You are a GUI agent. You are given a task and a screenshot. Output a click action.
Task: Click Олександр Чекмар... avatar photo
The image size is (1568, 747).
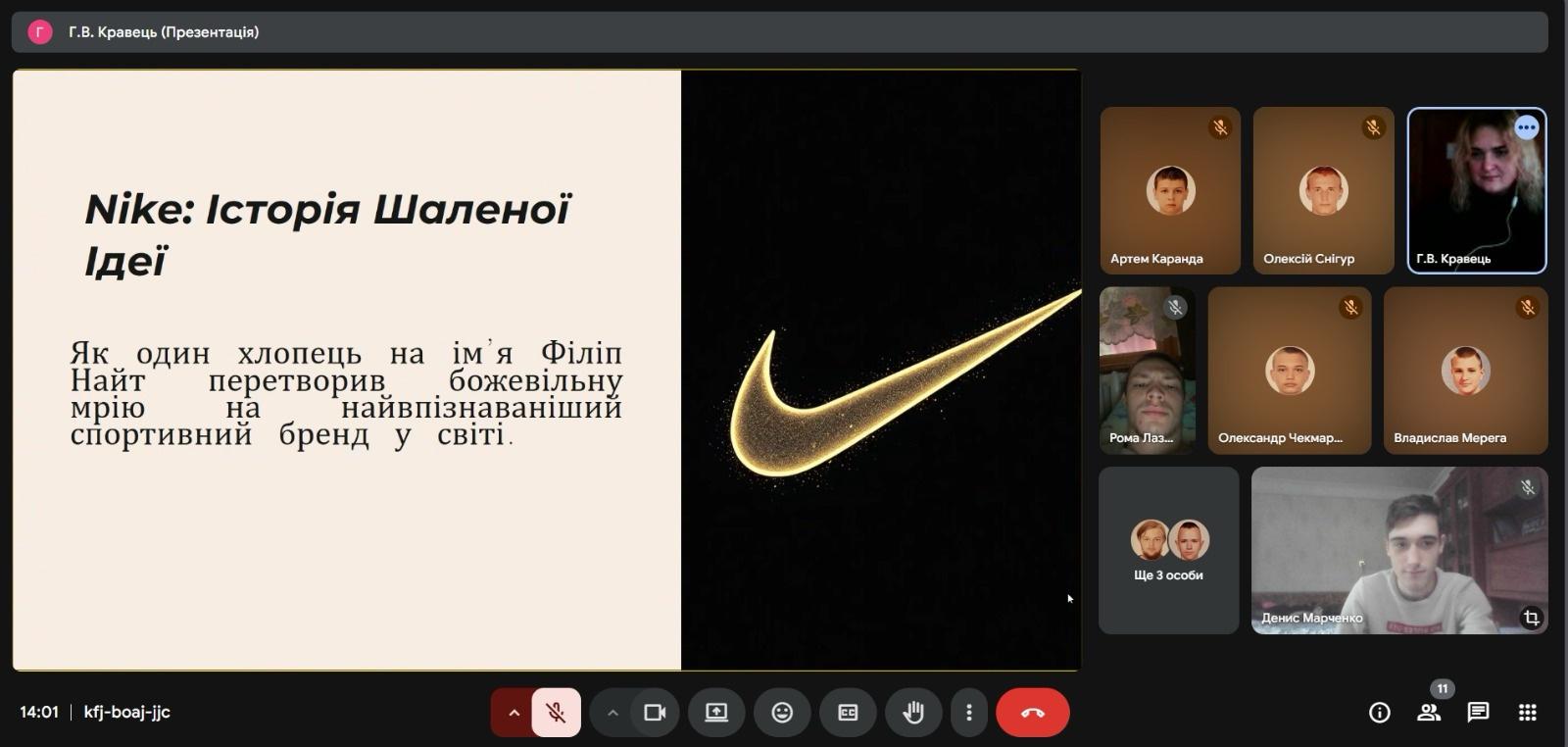point(1290,371)
